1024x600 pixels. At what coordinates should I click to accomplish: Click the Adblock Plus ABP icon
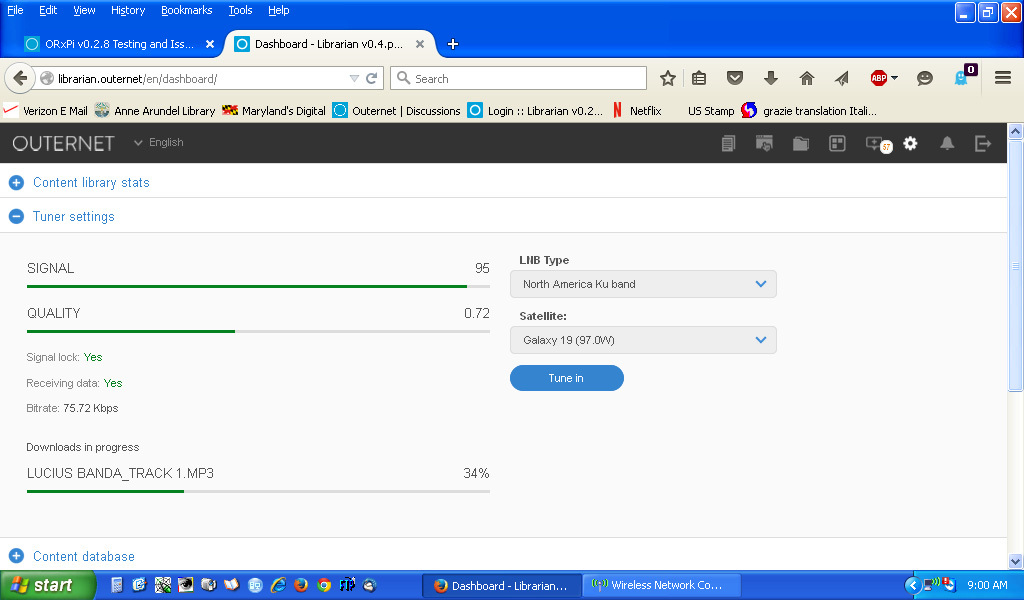[879, 78]
